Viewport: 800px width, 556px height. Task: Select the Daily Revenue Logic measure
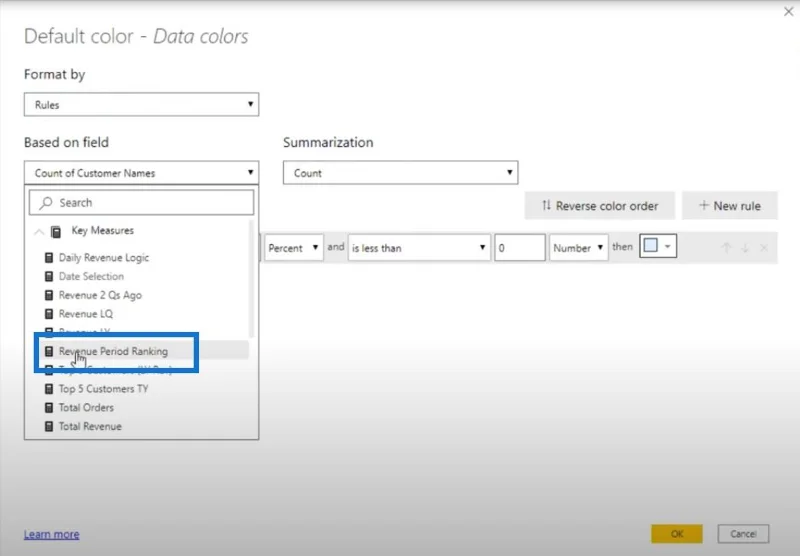(x=104, y=258)
